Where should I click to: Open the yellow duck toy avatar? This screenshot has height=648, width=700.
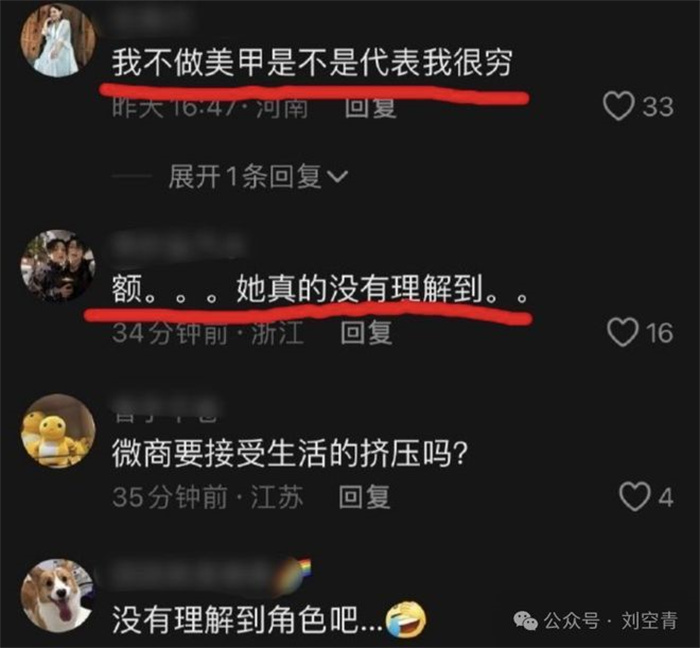pyautogui.click(x=58, y=431)
